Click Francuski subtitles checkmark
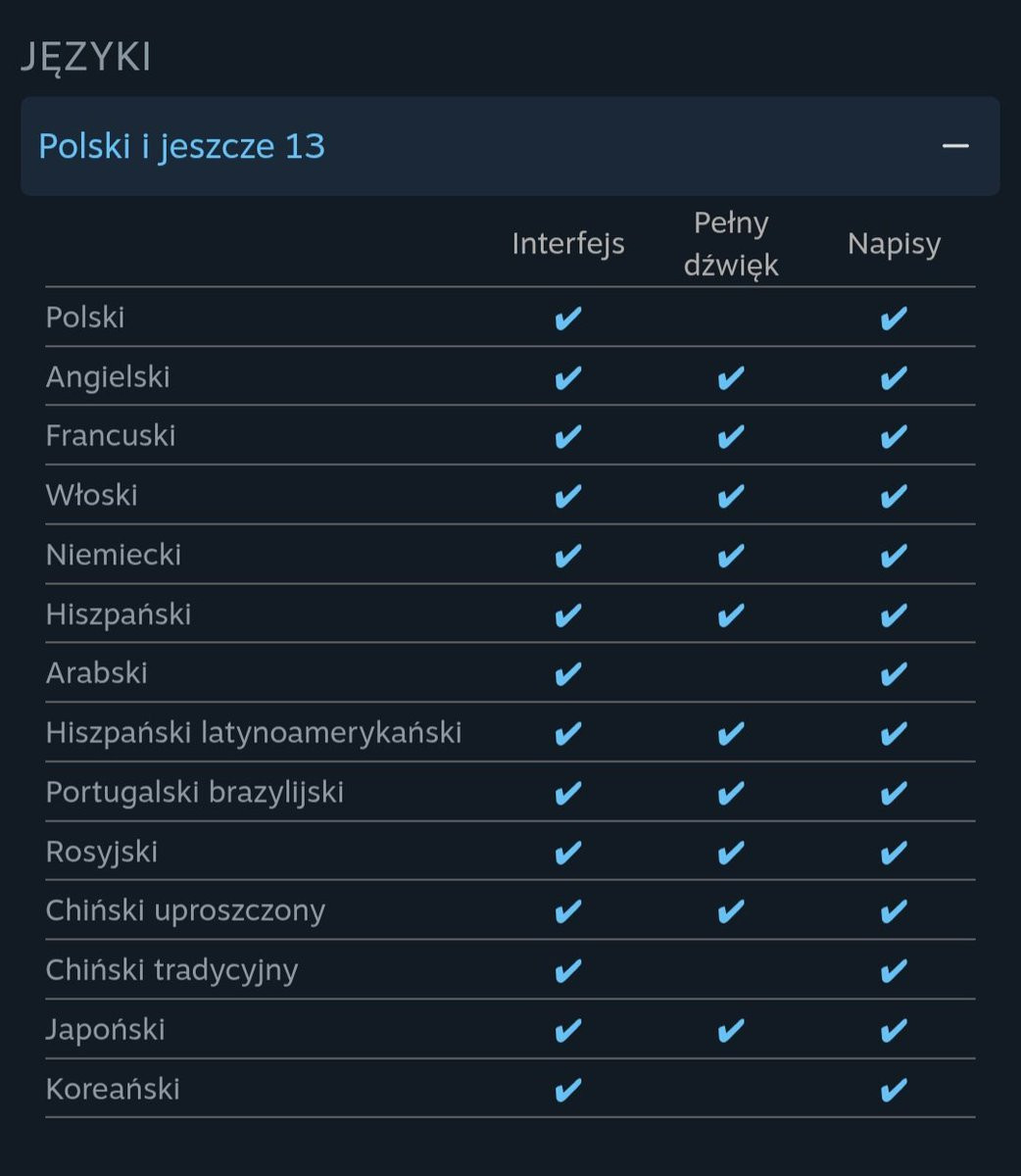 coord(894,436)
